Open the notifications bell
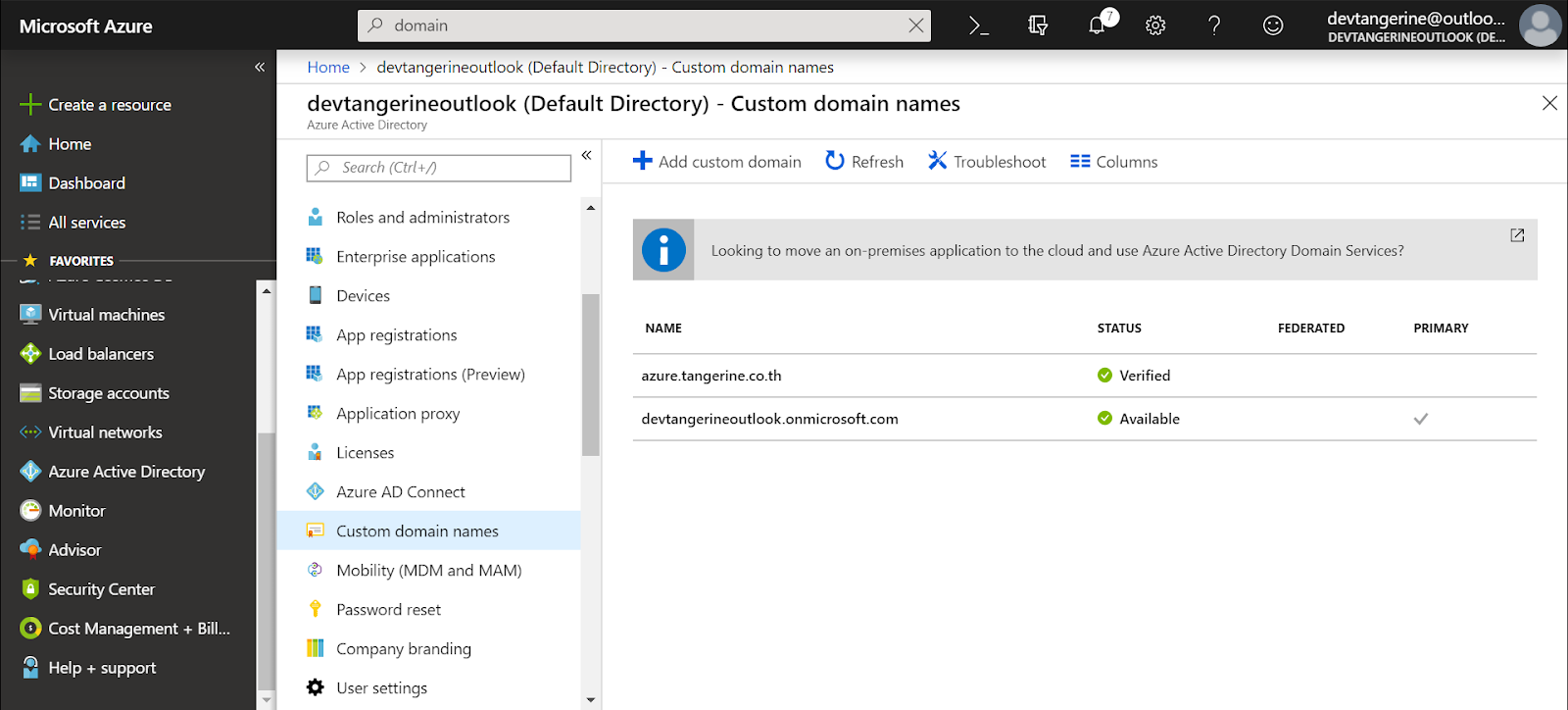Image resolution: width=1568 pixels, height=710 pixels. click(x=1098, y=24)
